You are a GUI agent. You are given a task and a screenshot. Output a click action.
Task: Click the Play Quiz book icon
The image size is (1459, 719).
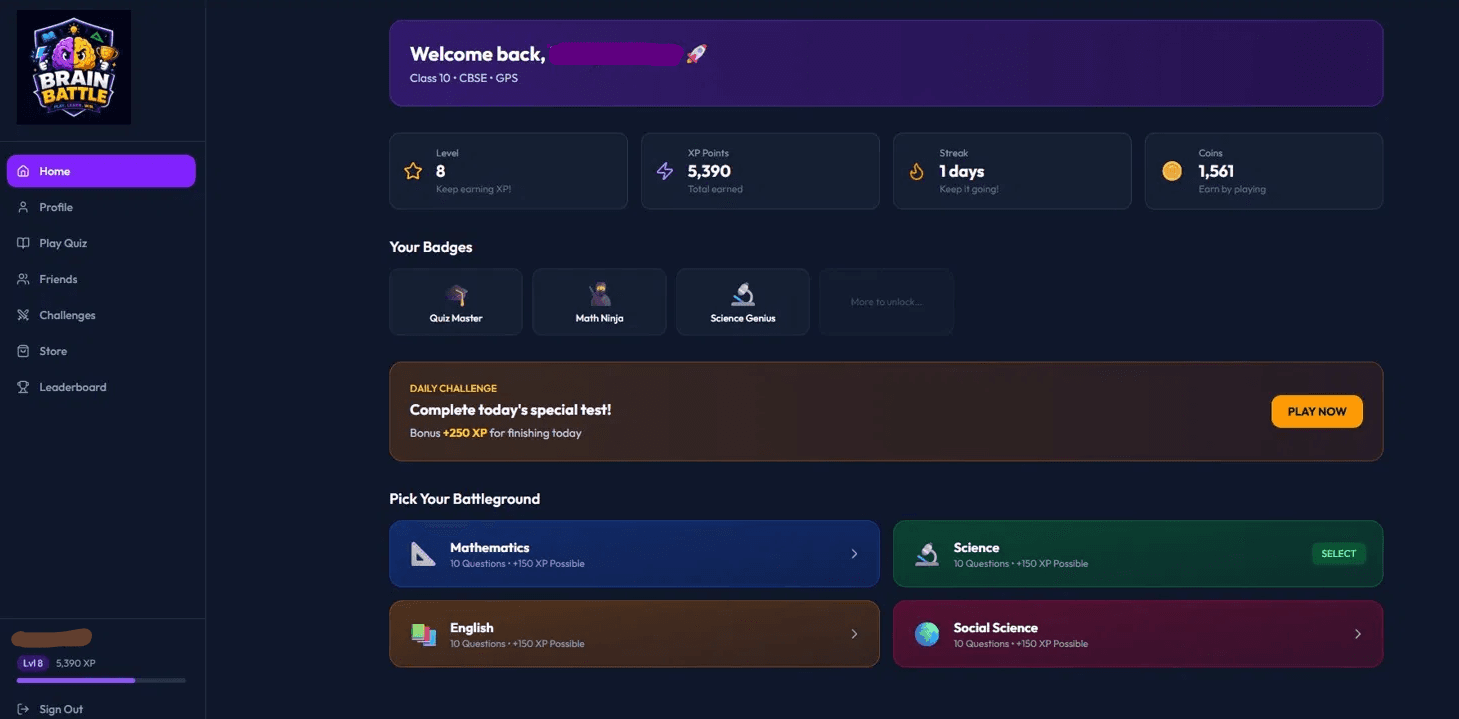[x=23, y=243]
